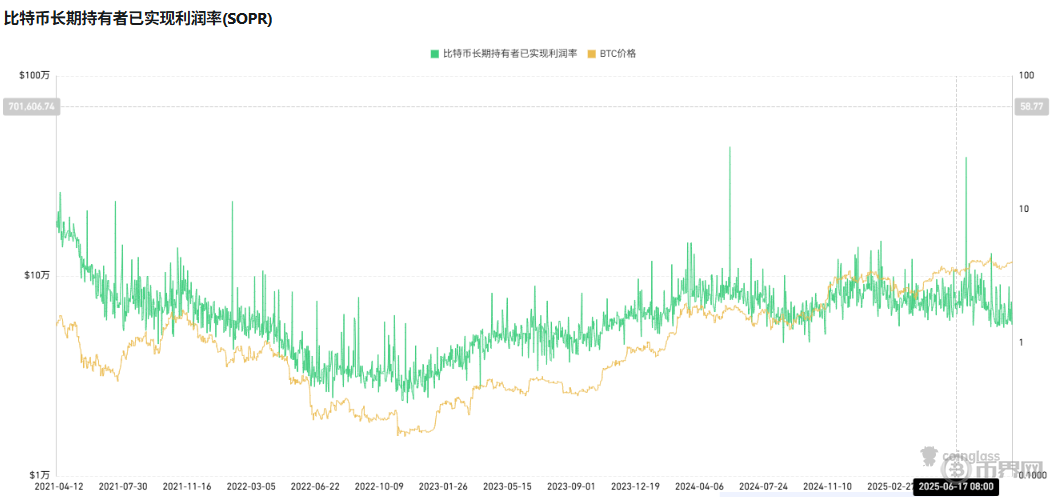Click the 2022-06-22 date on the x-axis
This screenshot has height=497, width=1054.
[x=315, y=487]
